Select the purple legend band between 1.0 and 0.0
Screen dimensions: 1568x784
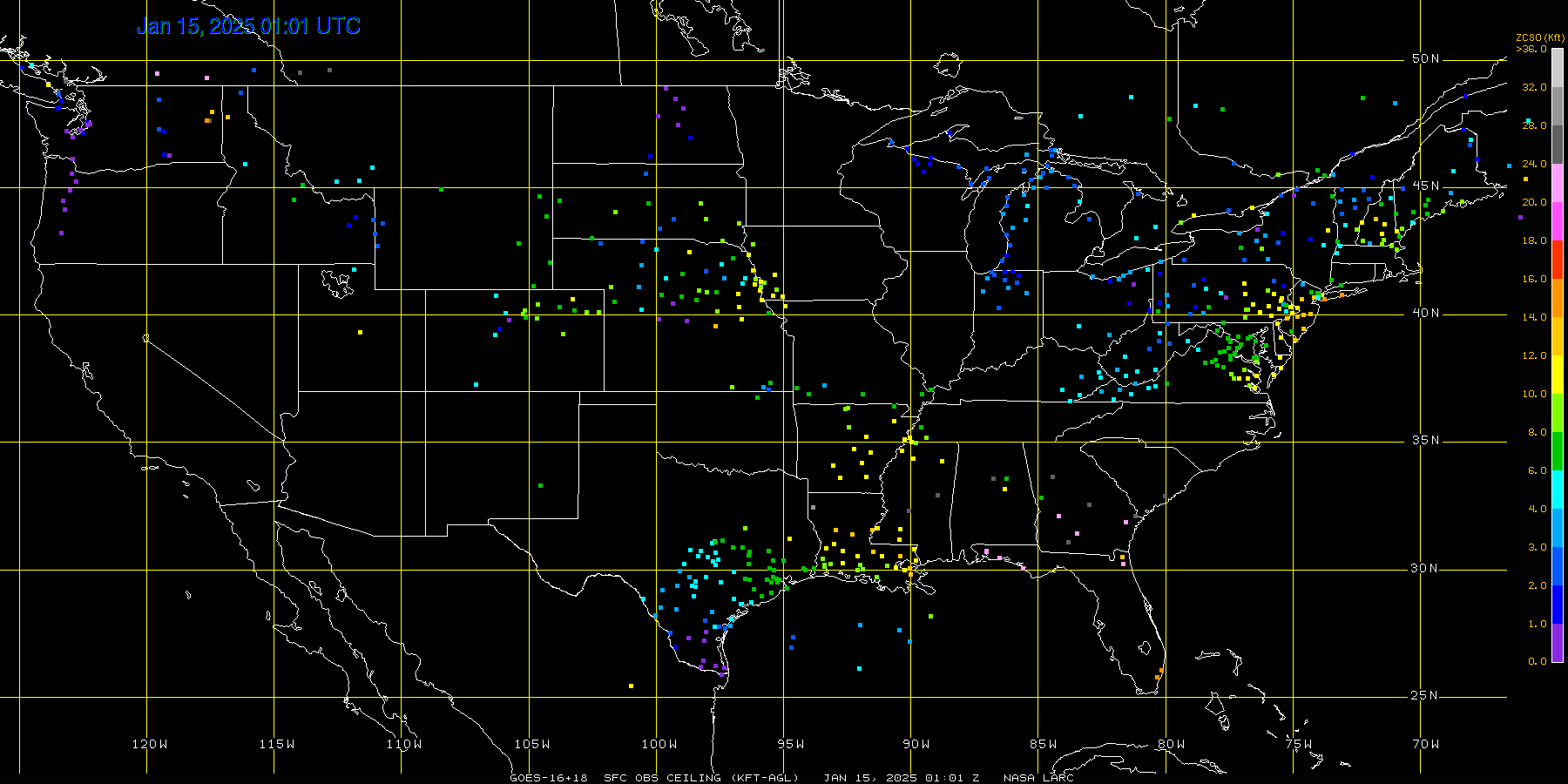point(1558,643)
